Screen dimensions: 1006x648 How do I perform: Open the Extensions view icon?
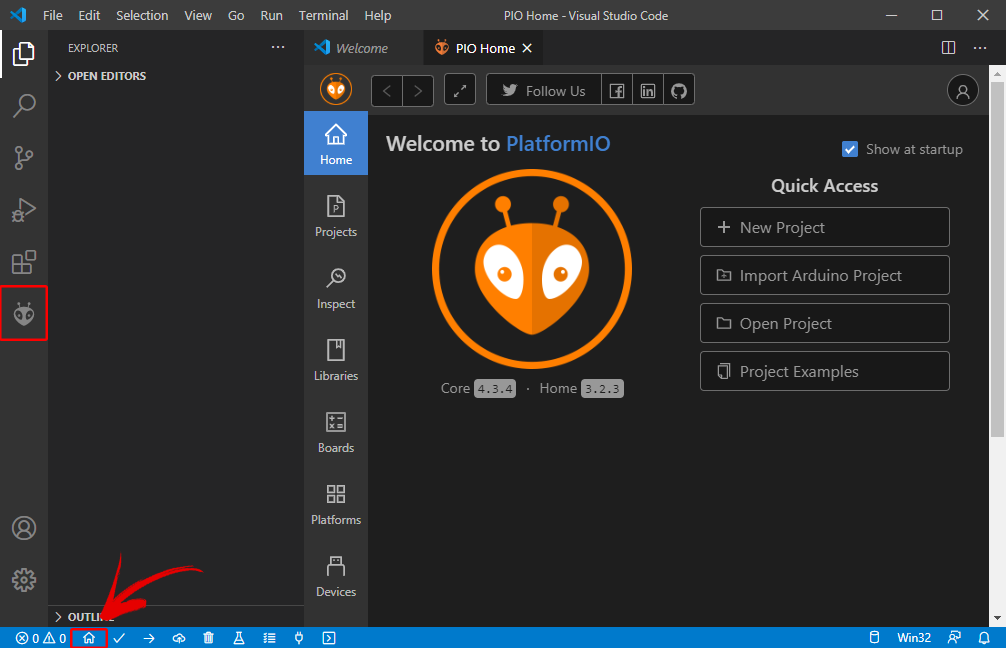(24, 262)
